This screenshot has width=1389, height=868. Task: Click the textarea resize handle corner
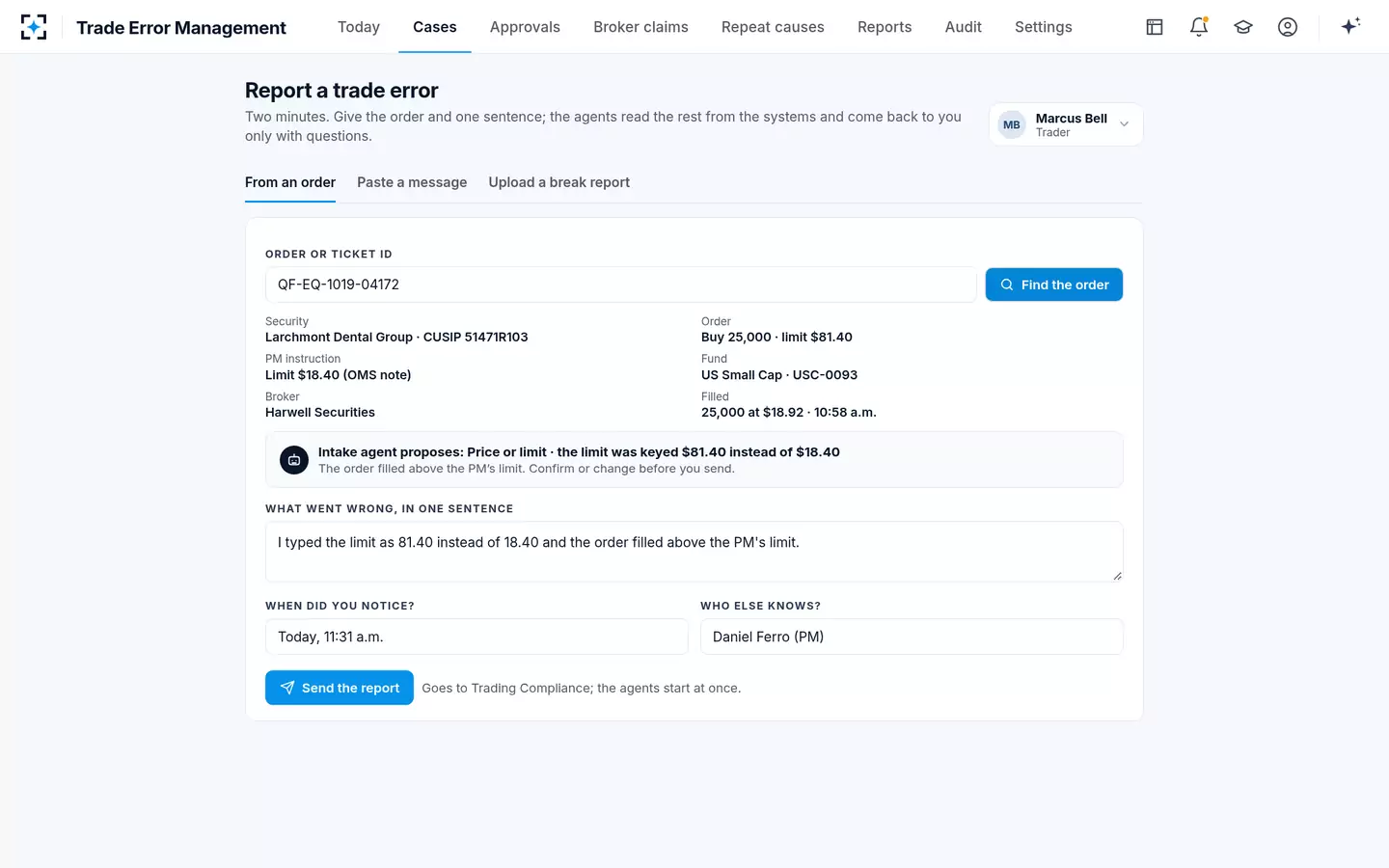pyautogui.click(x=1117, y=576)
